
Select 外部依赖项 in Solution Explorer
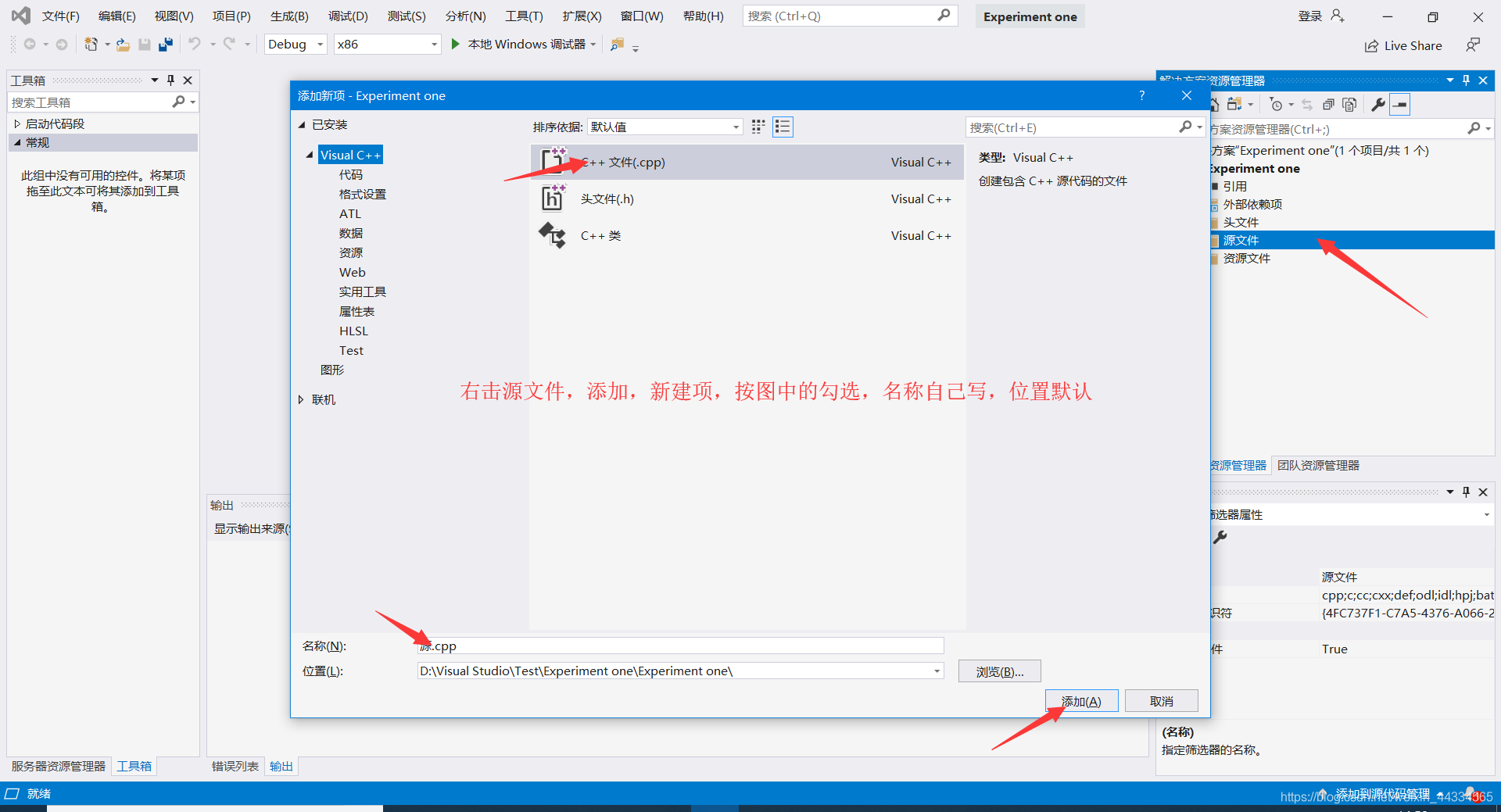1252,204
